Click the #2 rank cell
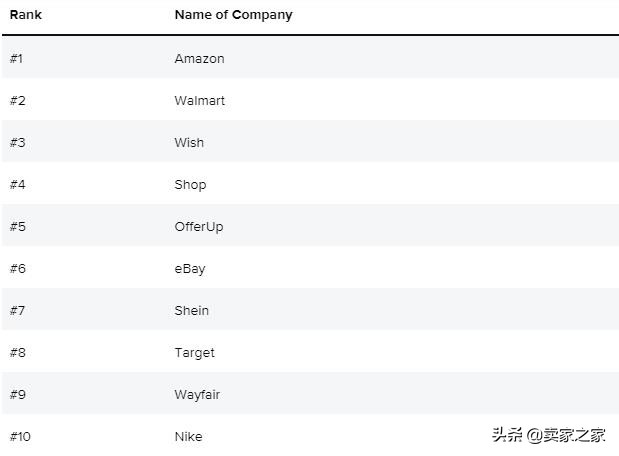This screenshot has height=456, width=619. pyautogui.click(x=17, y=100)
